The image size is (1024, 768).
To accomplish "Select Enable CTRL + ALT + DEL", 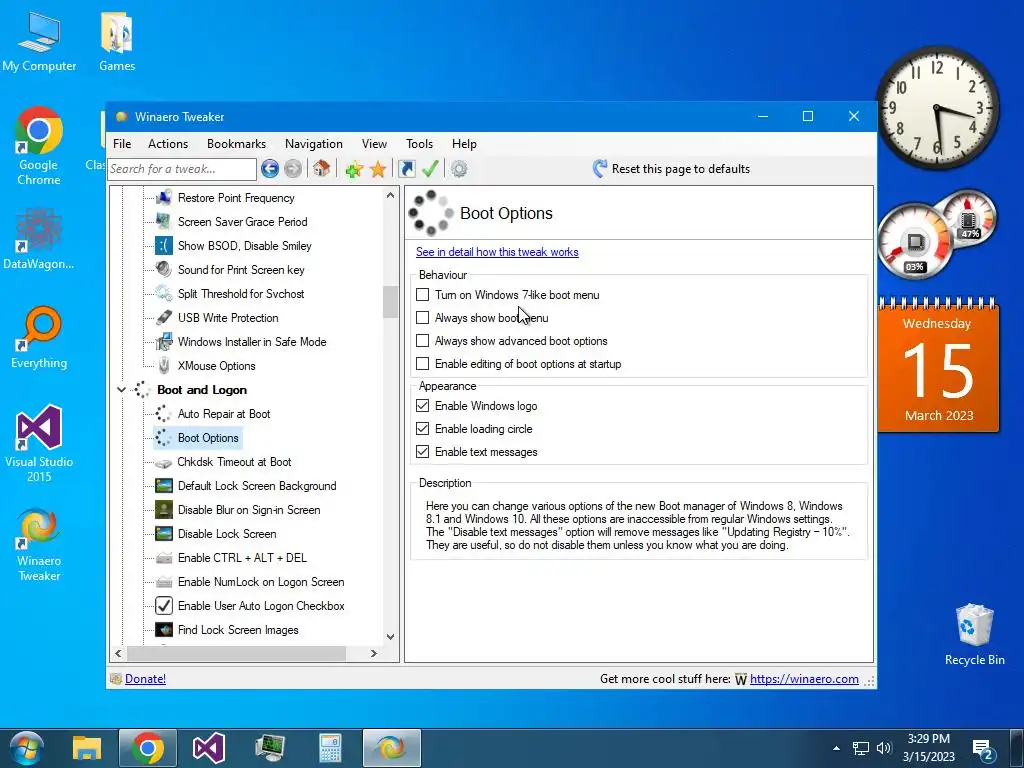I will (242, 558).
